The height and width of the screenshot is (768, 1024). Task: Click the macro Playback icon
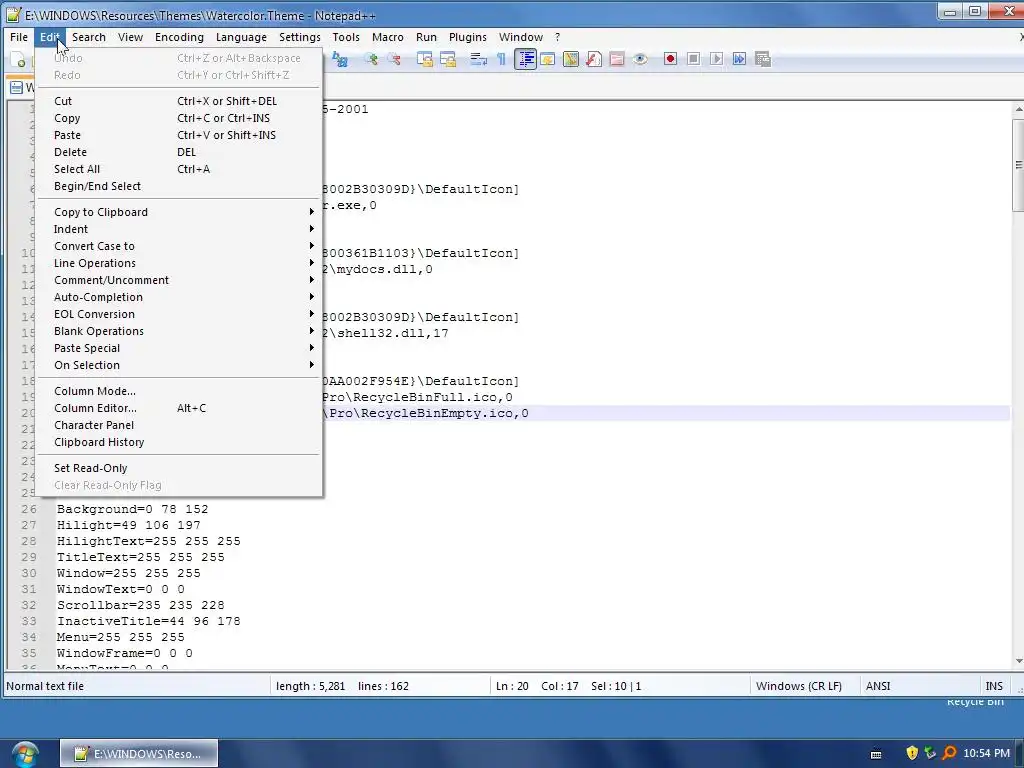tap(716, 59)
